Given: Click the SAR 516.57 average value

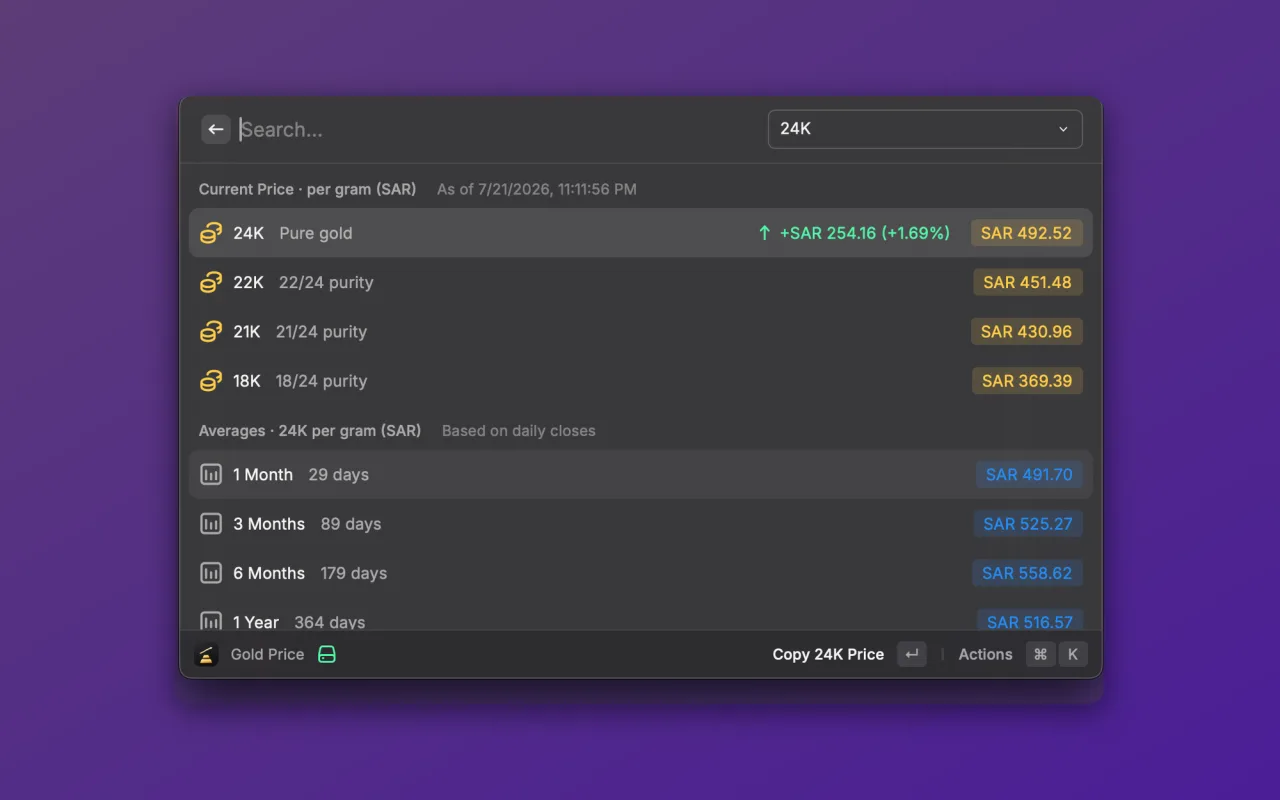Looking at the screenshot, I should point(1030,621).
